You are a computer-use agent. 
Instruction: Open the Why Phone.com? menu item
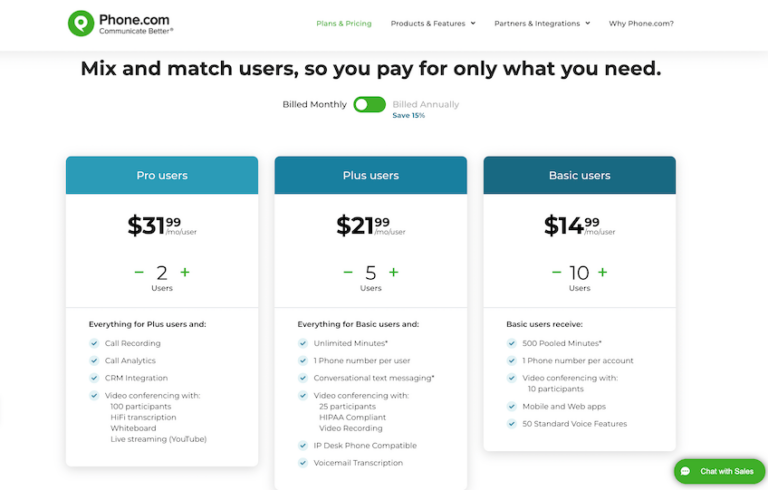641,23
